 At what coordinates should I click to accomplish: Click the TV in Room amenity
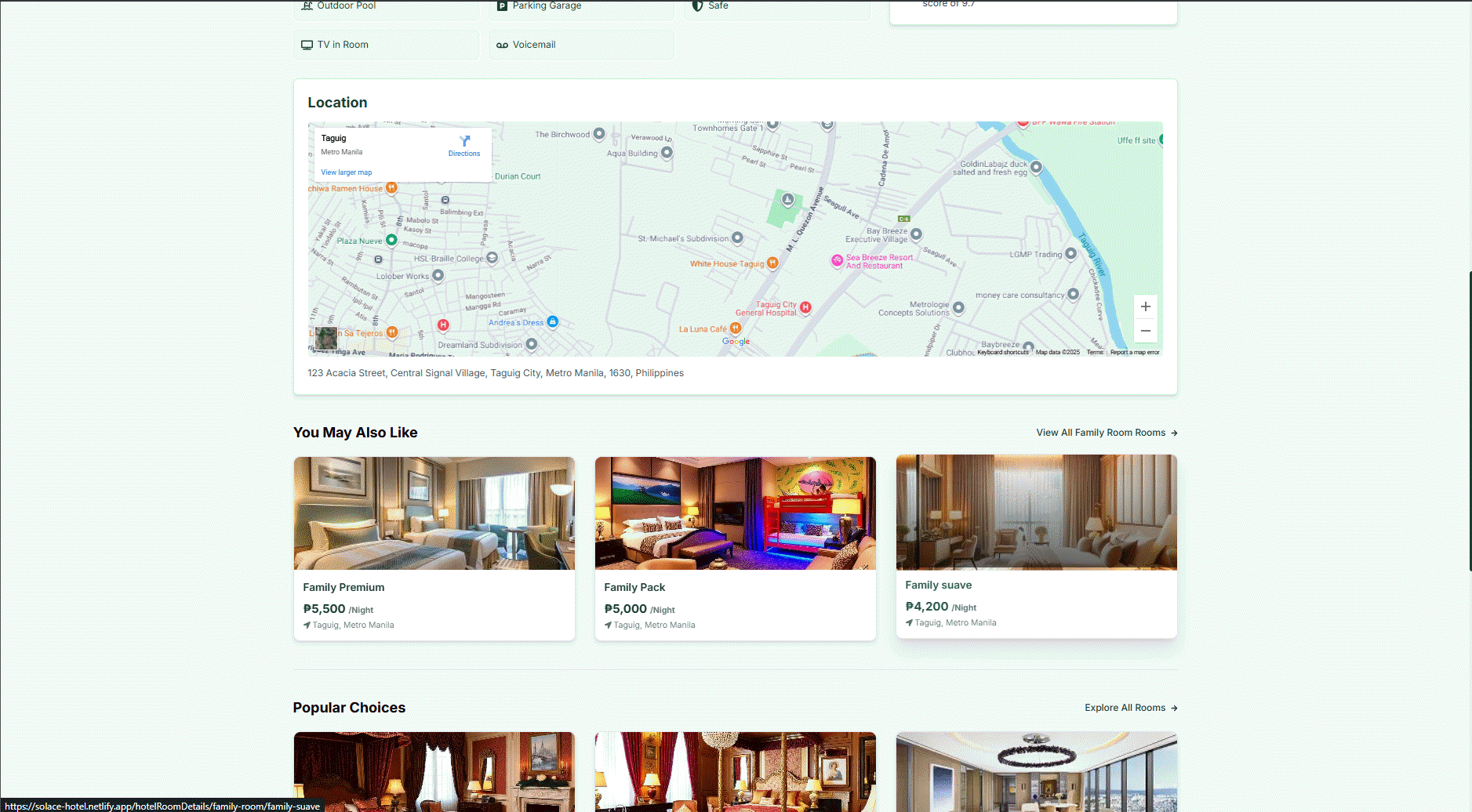tap(387, 45)
